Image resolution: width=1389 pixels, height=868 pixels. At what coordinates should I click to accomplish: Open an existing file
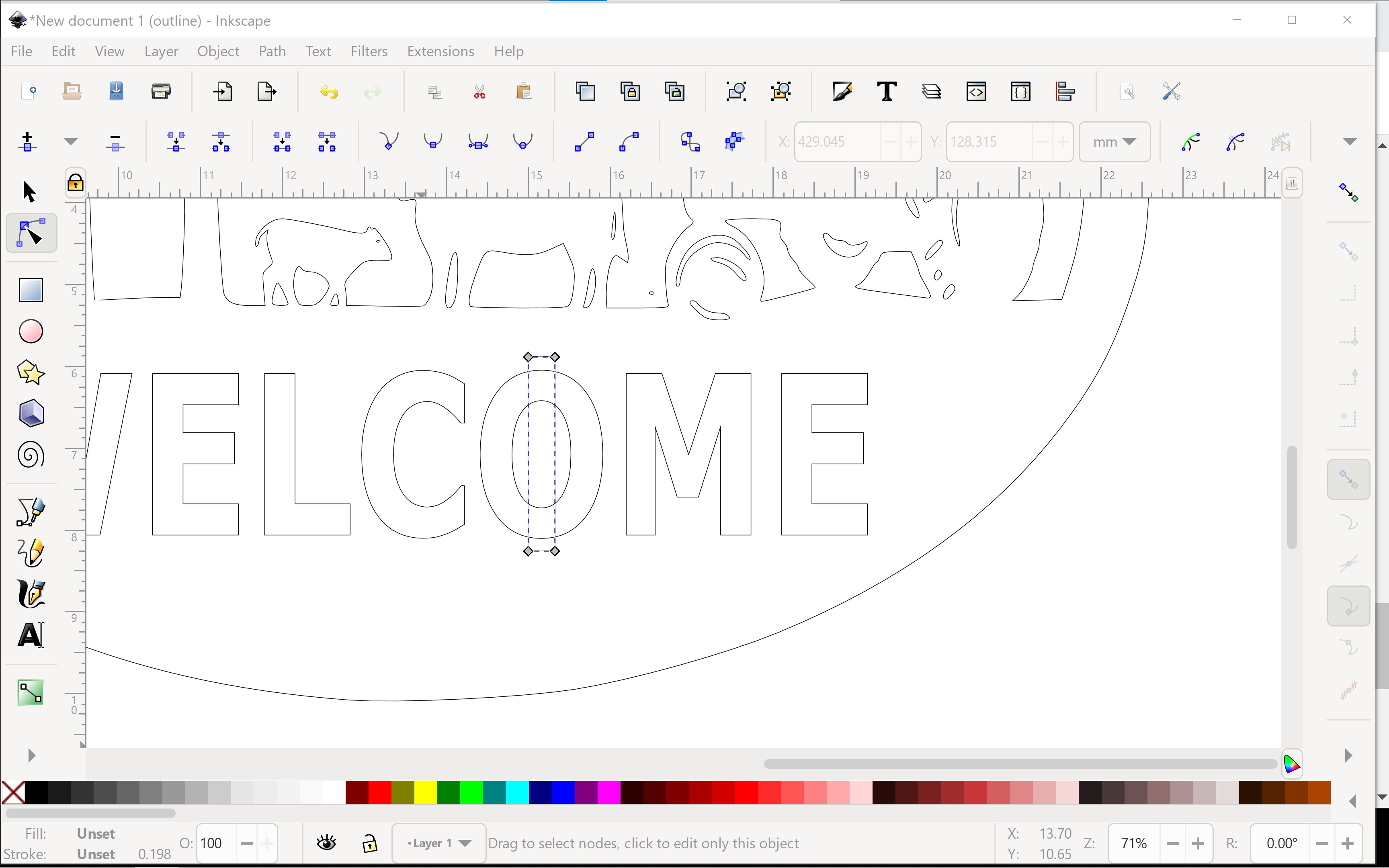[72, 91]
